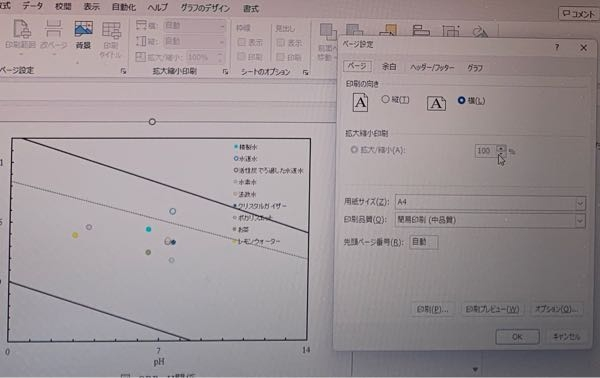
Task: Click the コメント (Comments) button
Action: pyautogui.click(x=578, y=14)
